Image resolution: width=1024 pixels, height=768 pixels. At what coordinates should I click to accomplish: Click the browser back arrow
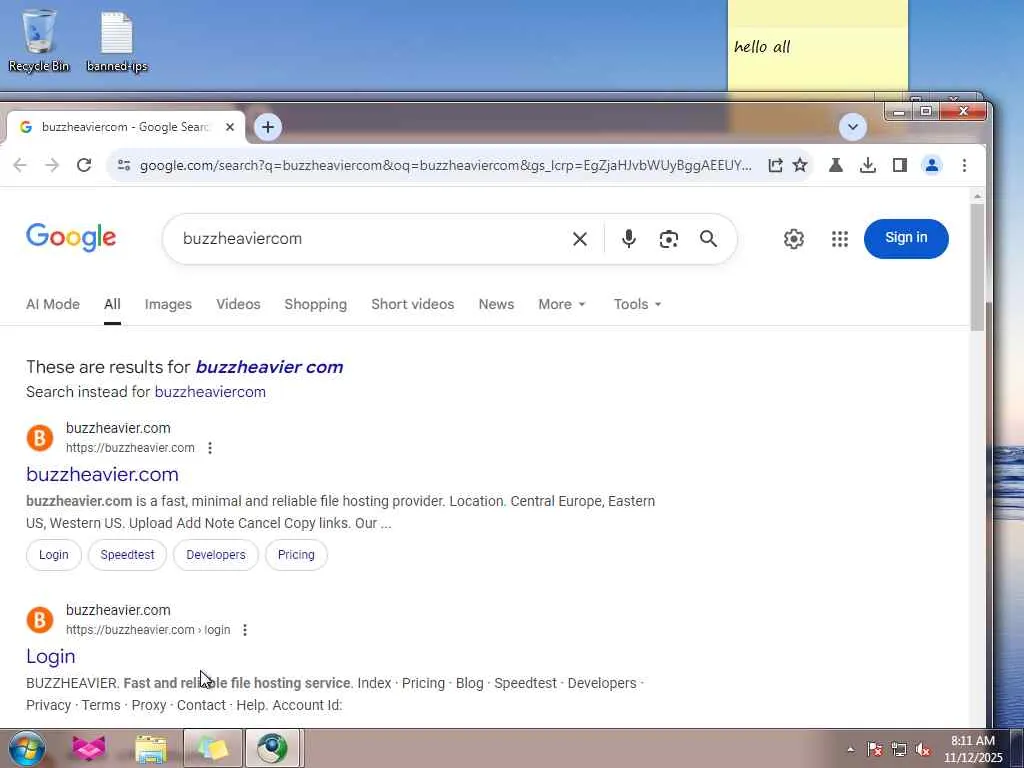coord(20,165)
